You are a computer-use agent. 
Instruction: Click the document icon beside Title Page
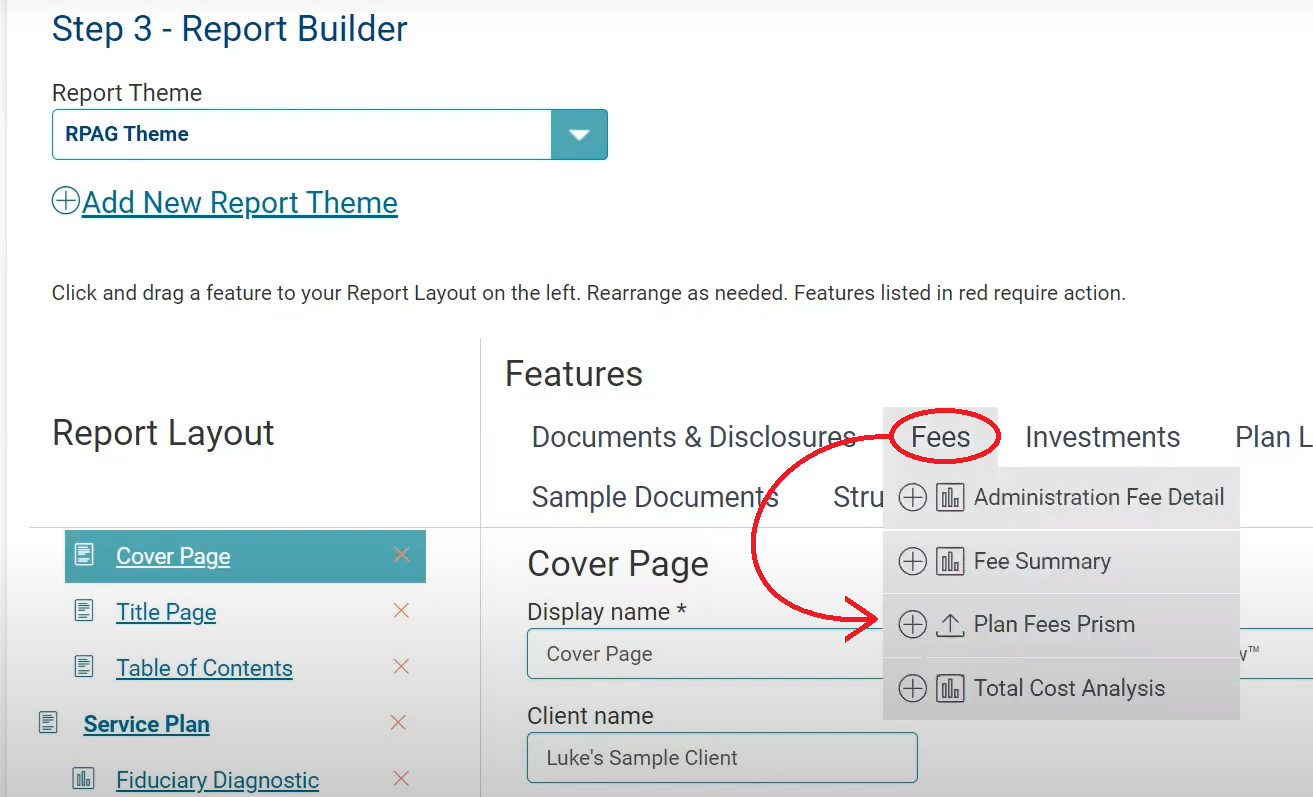pyautogui.click(x=85, y=609)
